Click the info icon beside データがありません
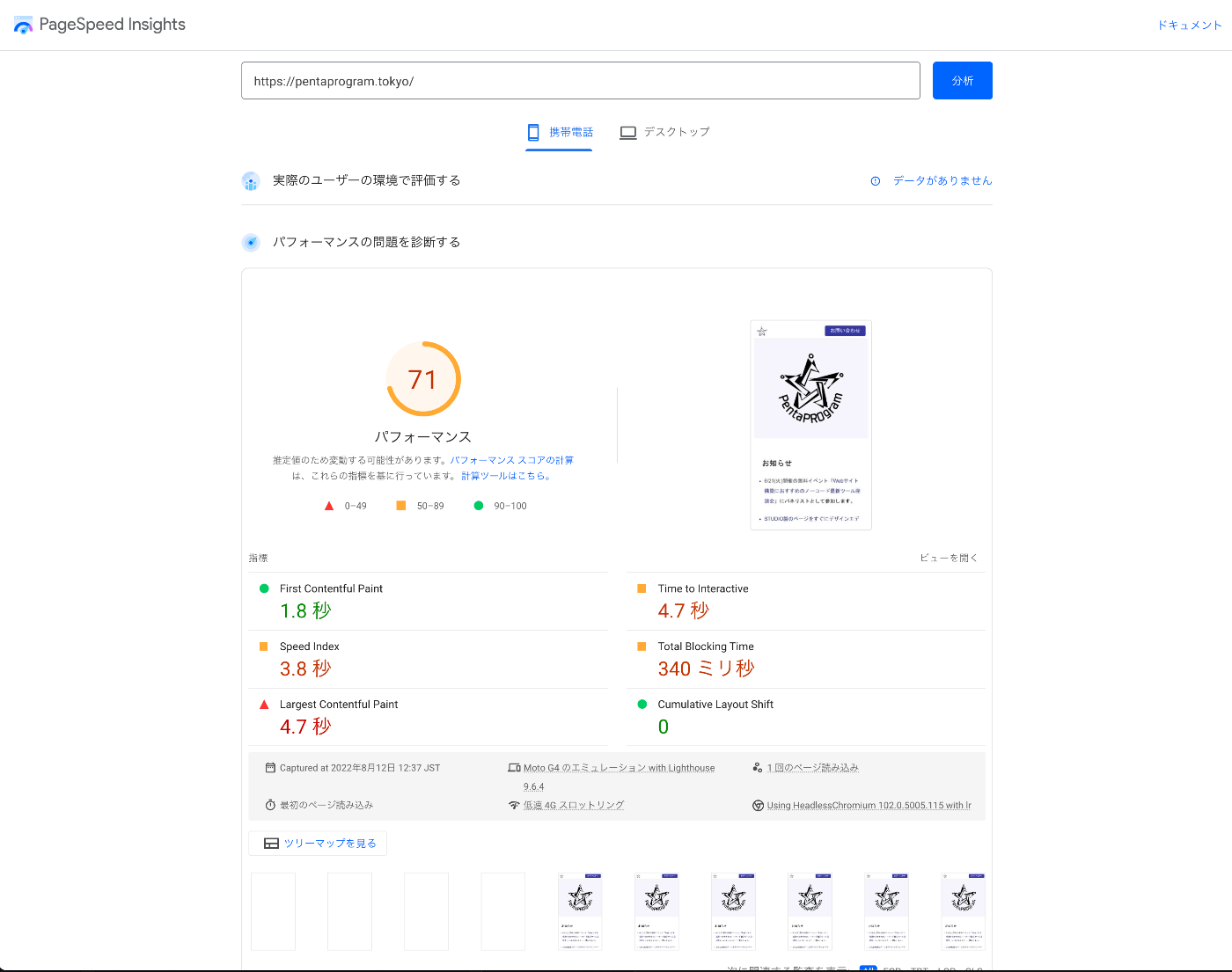This screenshot has height=972, width=1232. (x=876, y=181)
